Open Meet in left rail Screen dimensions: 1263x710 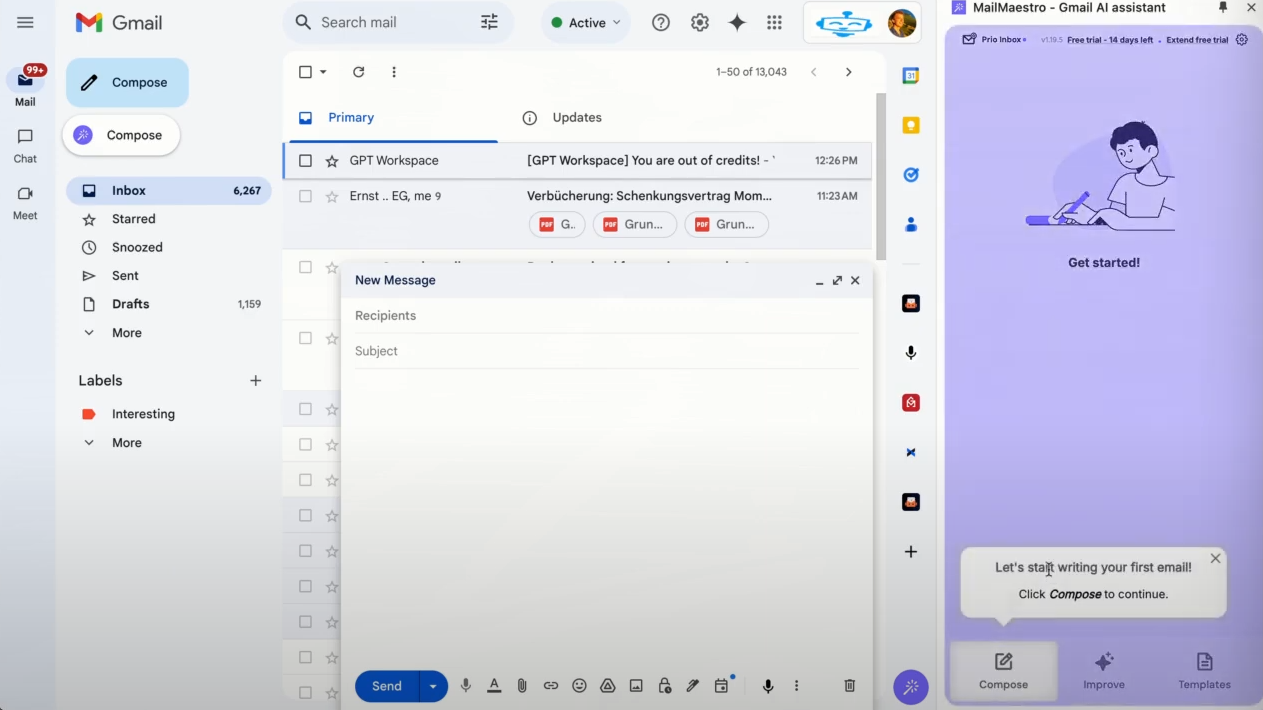(x=25, y=203)
